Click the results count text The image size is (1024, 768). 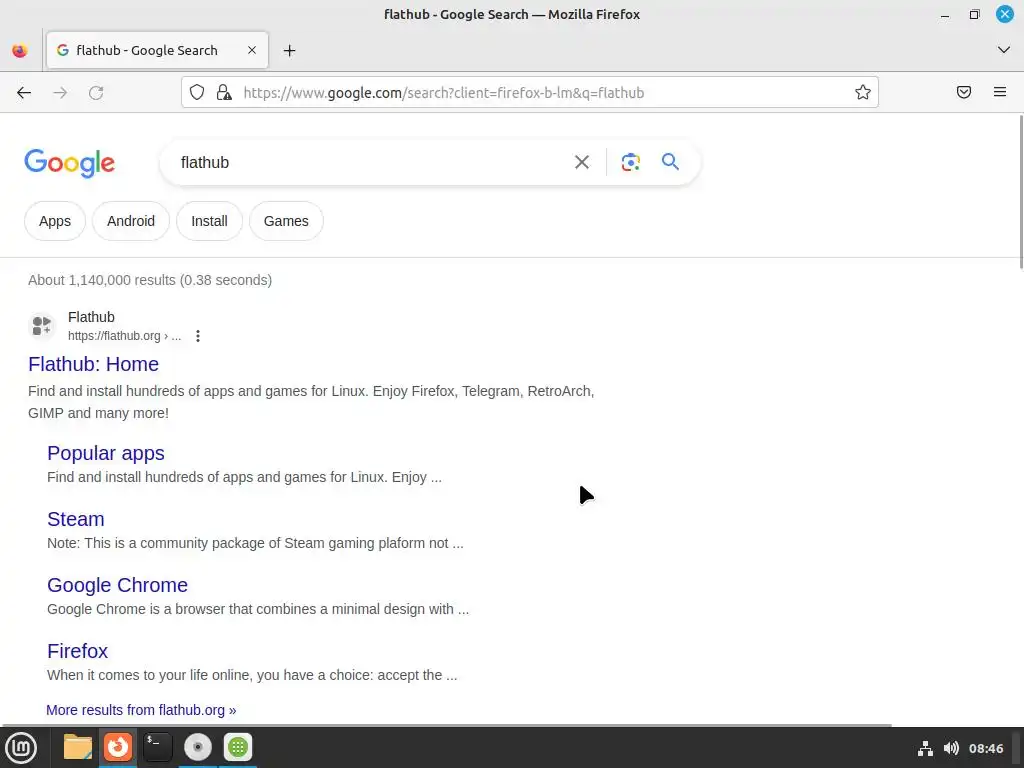coord(150,280)
